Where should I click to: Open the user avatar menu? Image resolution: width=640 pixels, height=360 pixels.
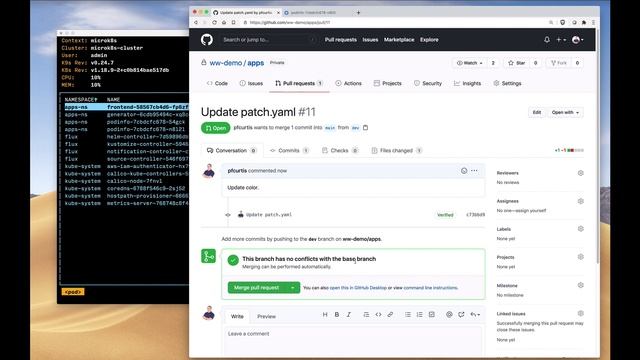tap(578, 40)
